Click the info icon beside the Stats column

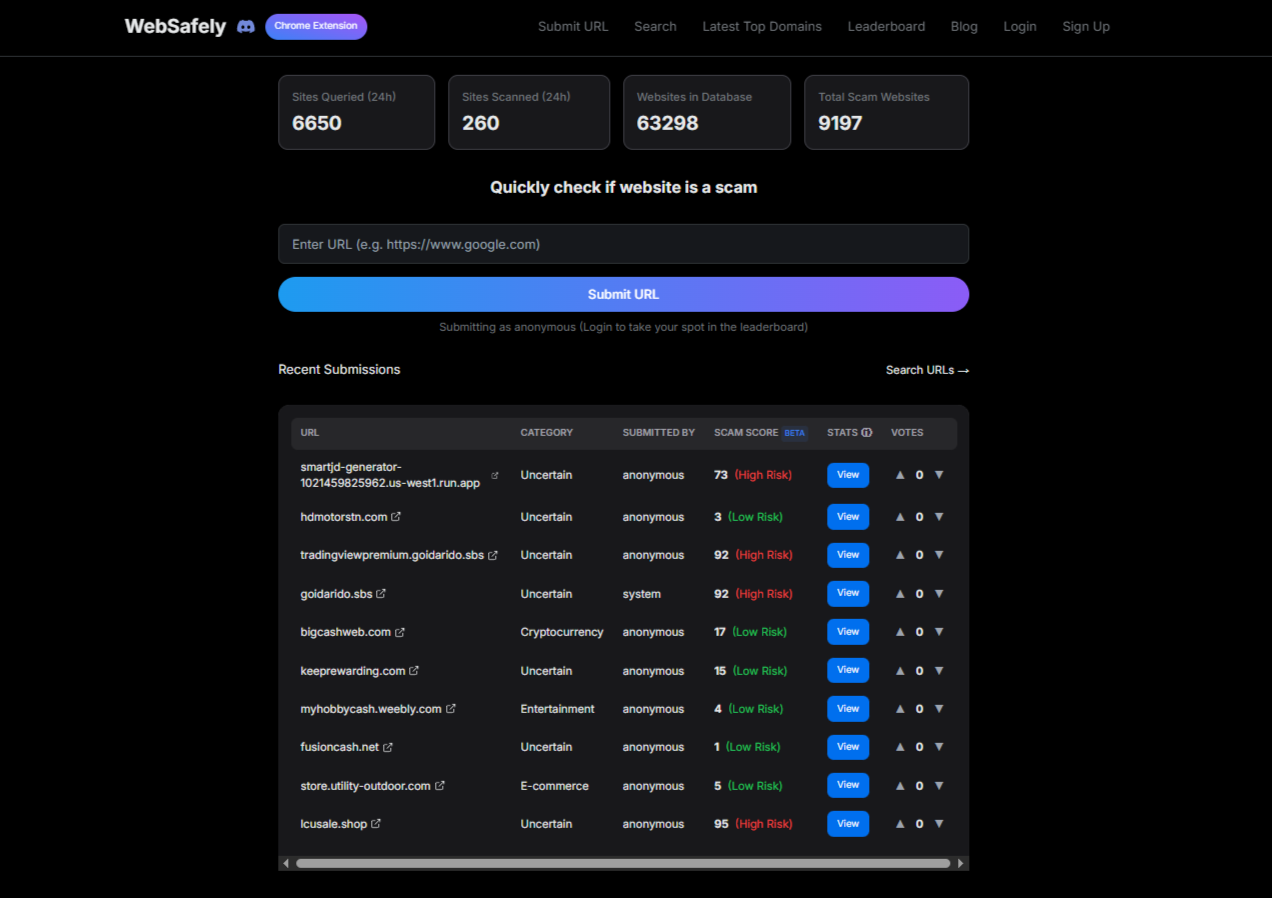[x=866, y=432]
